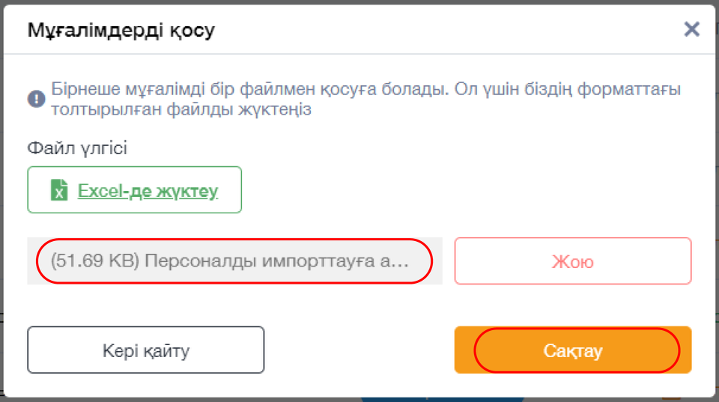
Task: Click the truncated file name ending импорттауға а…
Action: coord(278,262)
